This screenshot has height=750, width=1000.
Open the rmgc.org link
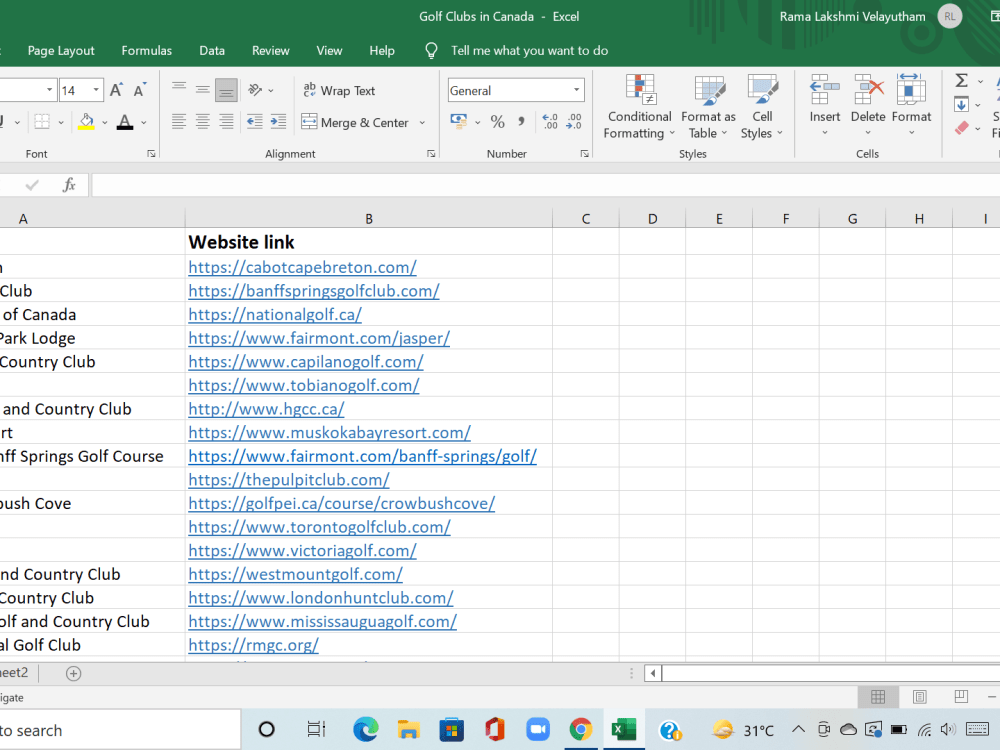253,645
